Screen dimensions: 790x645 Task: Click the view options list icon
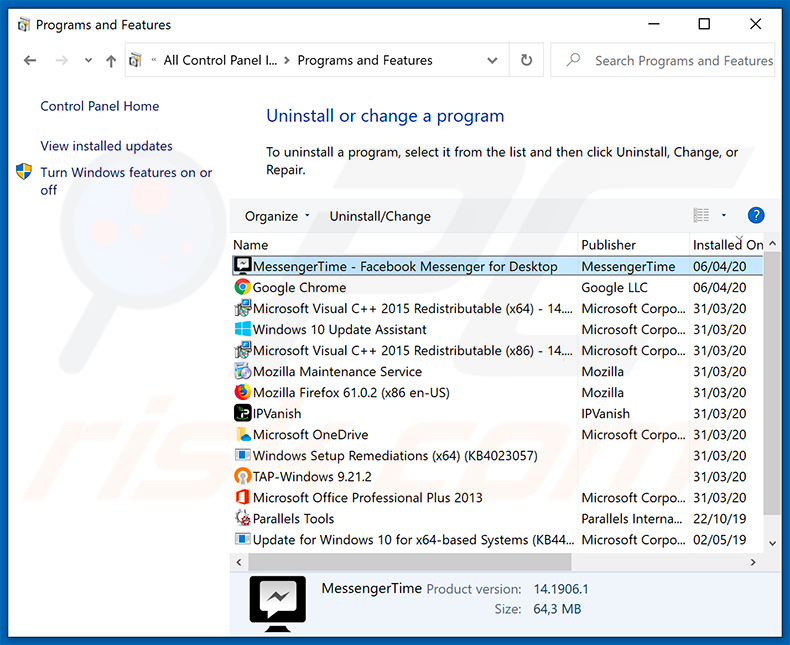pyautogui.click(x=701, y=215)
